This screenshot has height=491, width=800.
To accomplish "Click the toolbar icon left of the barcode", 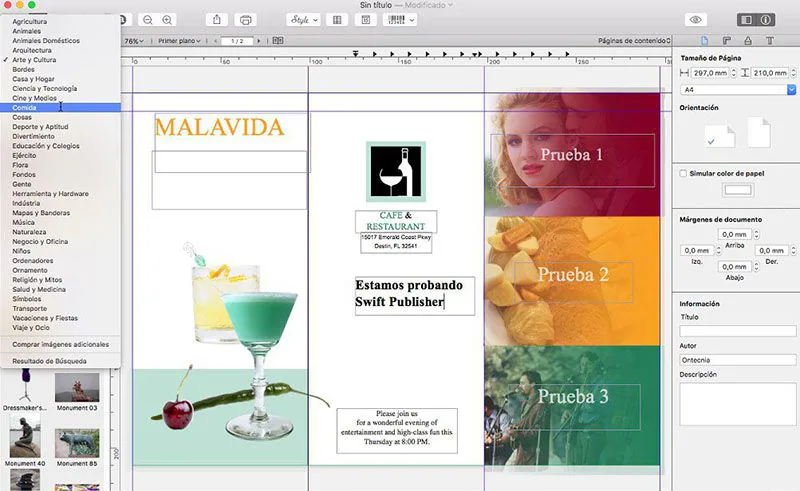I will point(366,20).
